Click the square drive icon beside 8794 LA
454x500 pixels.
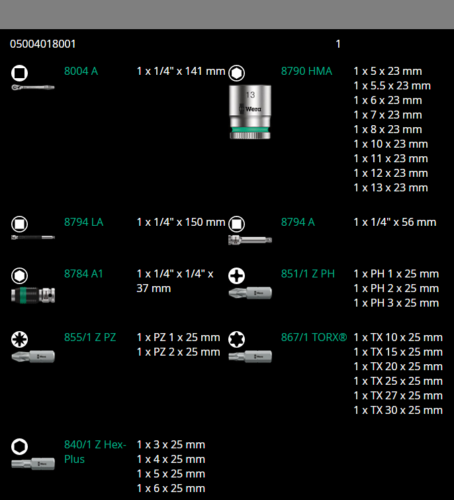pos(19,224)
